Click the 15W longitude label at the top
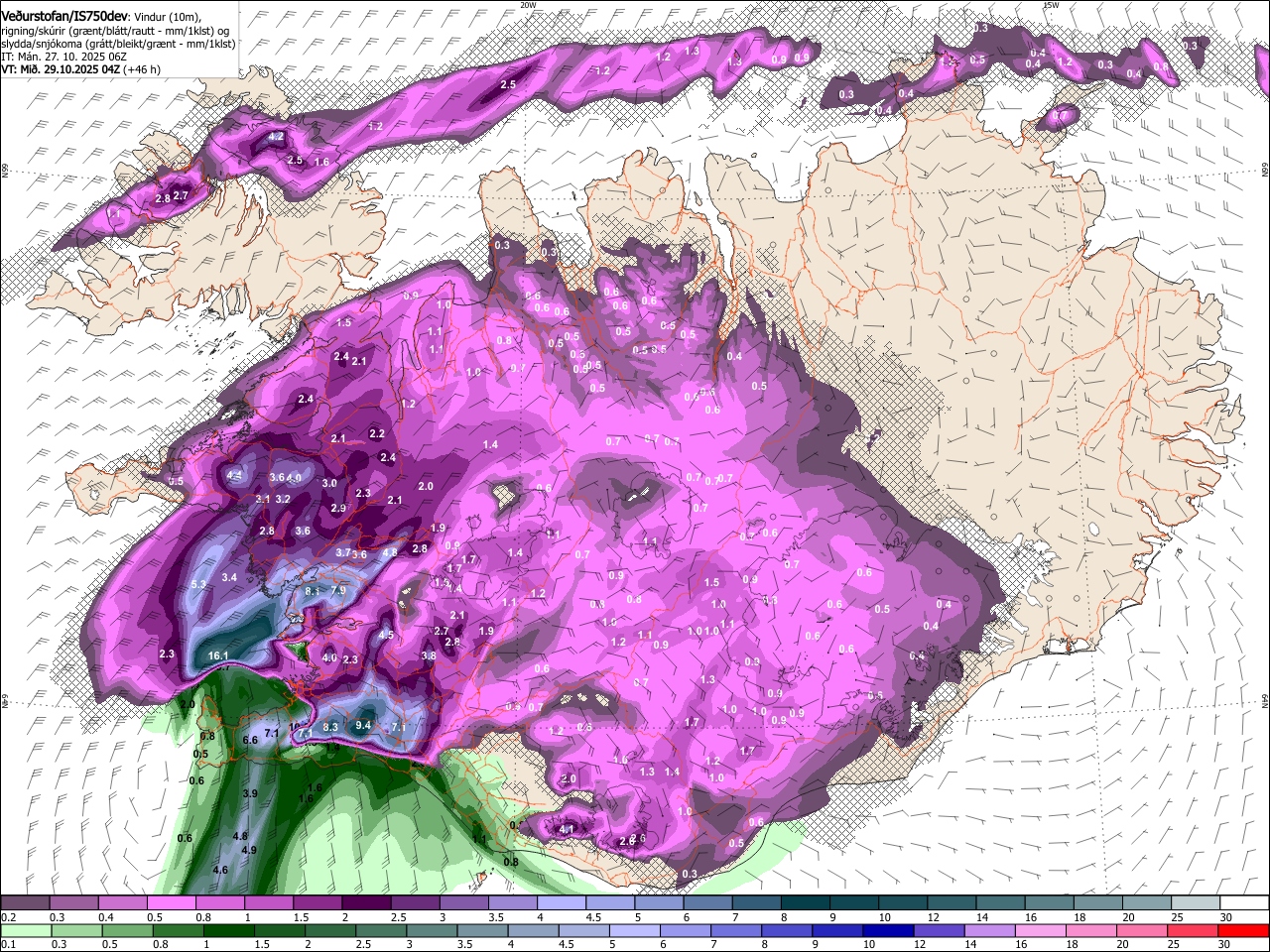 [1051, 5]
